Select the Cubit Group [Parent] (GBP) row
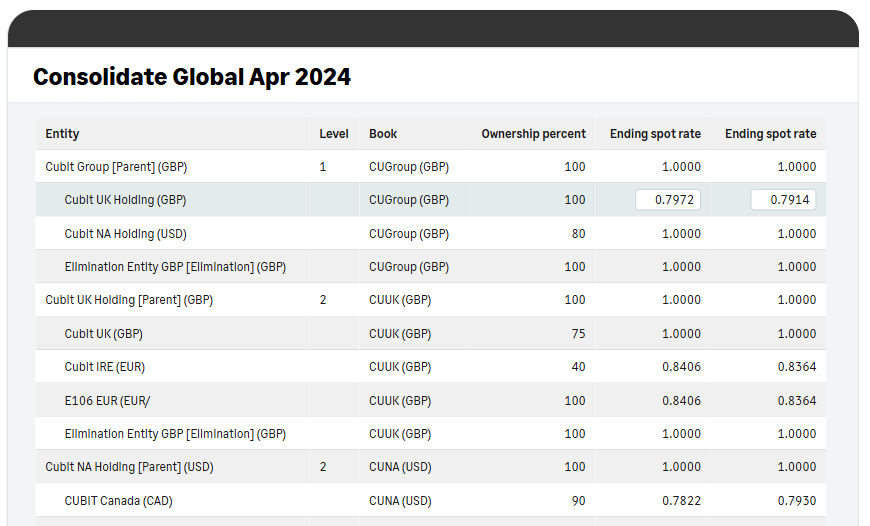The image size is (870, 526). [431, 166]
